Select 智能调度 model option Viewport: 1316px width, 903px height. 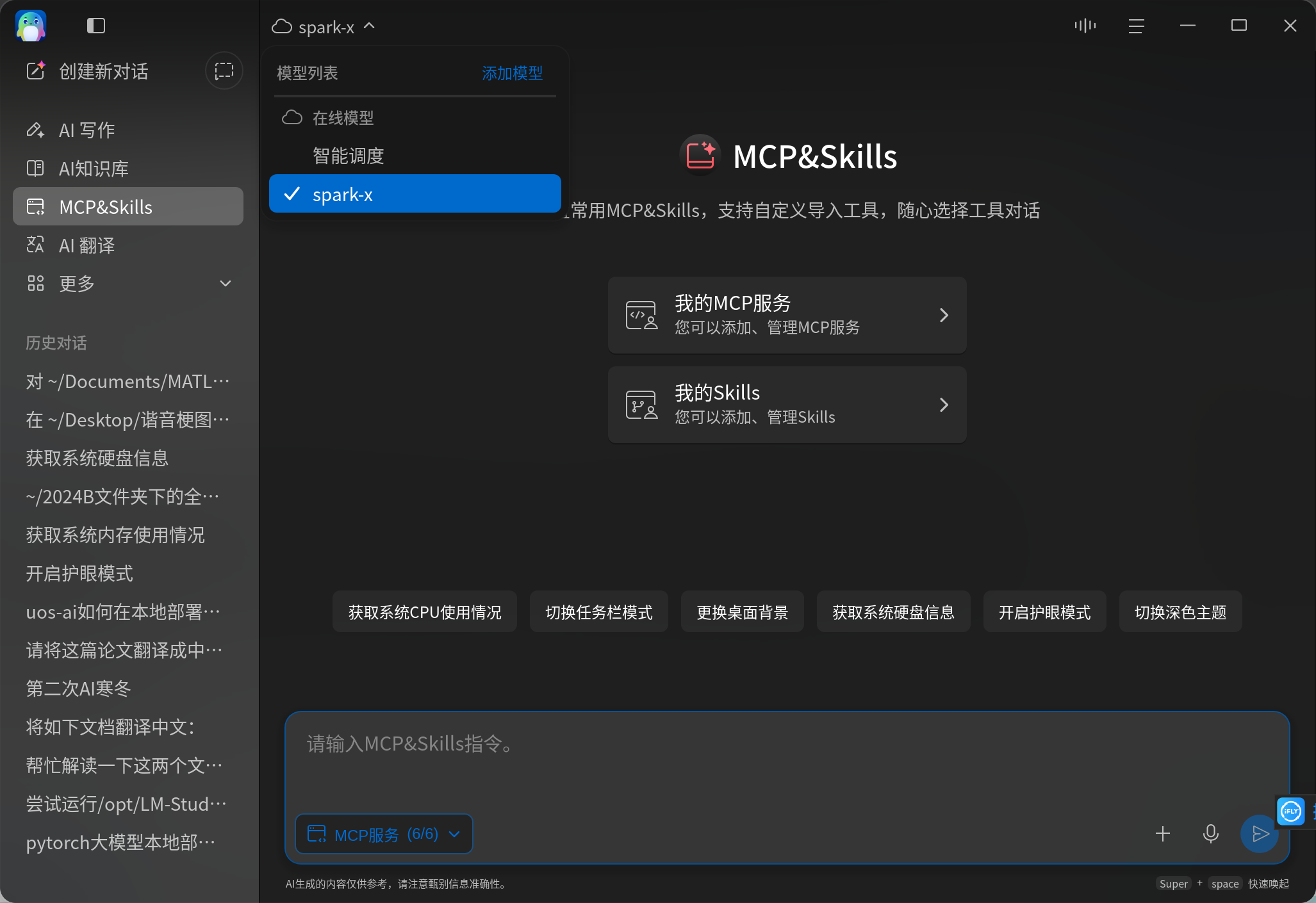pyautogui.click(x=415, y=156)
